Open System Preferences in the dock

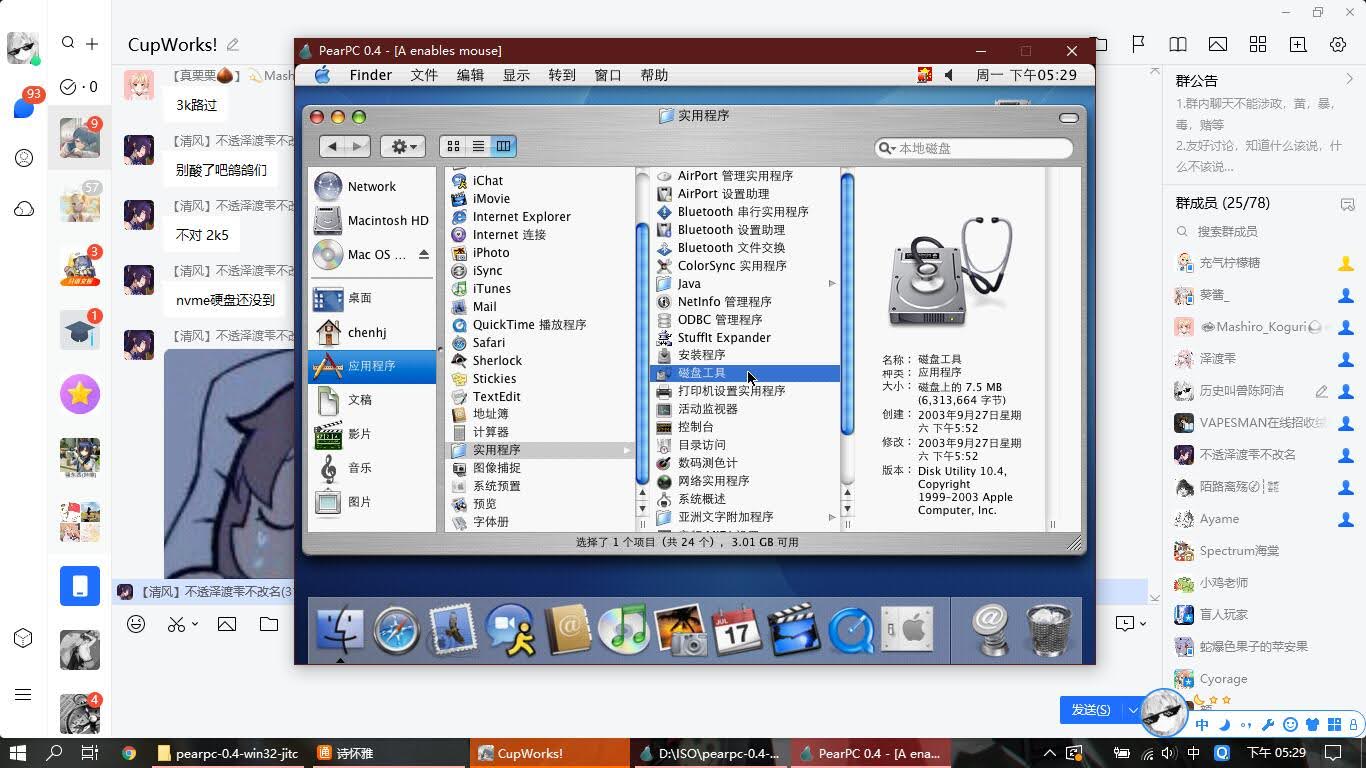(x=907, y=630)
